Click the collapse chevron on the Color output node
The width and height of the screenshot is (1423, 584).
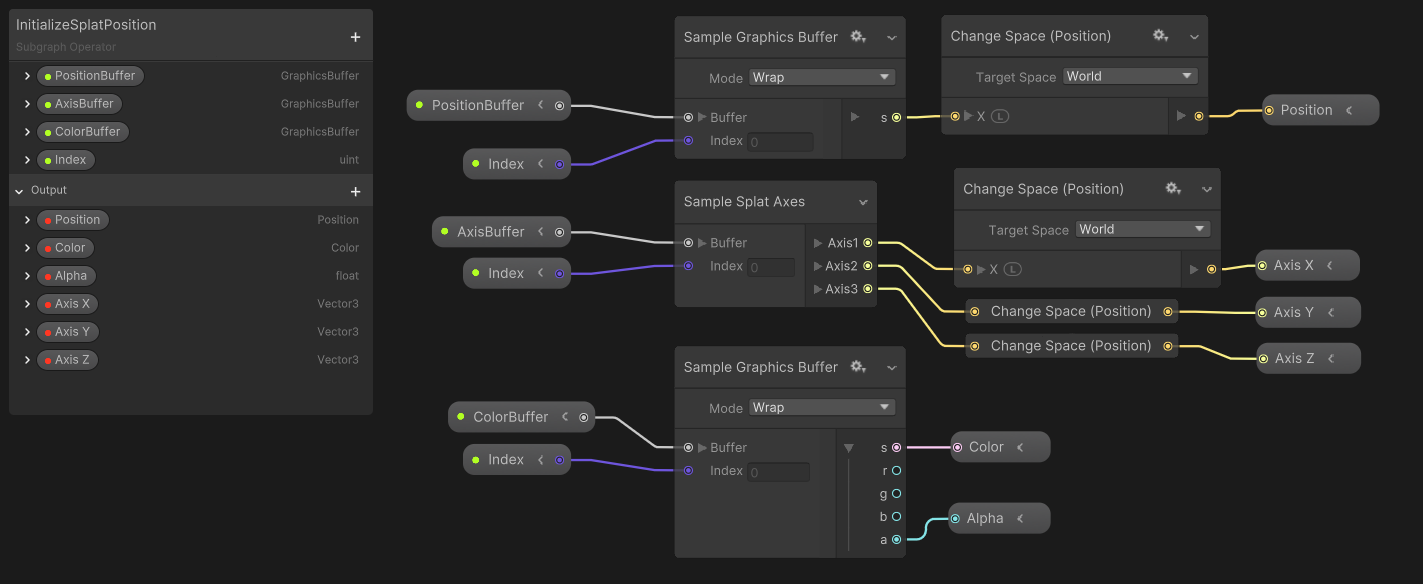tap(1019, 446)
